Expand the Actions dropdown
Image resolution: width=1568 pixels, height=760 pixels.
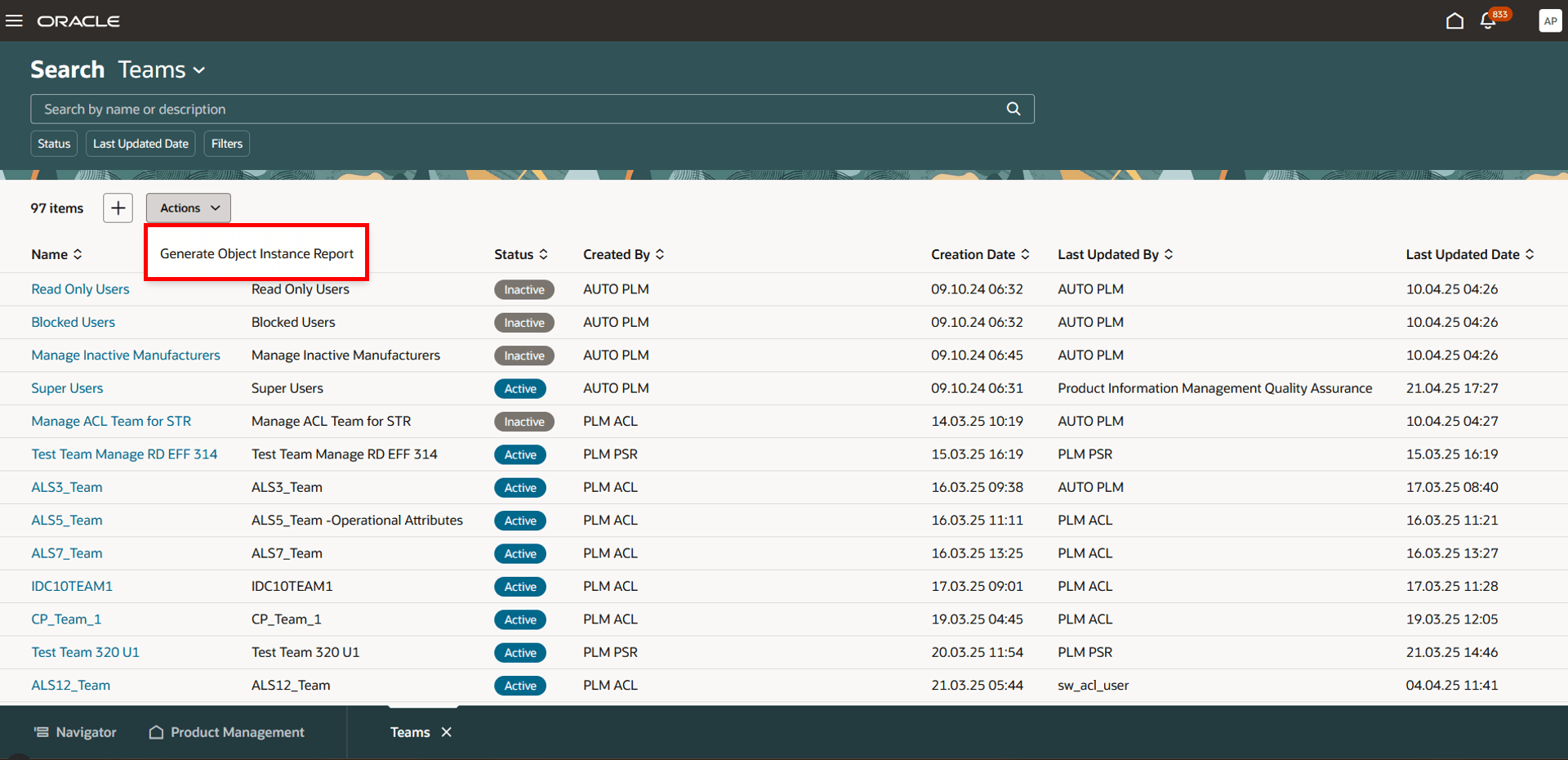(x=187, y=208)
